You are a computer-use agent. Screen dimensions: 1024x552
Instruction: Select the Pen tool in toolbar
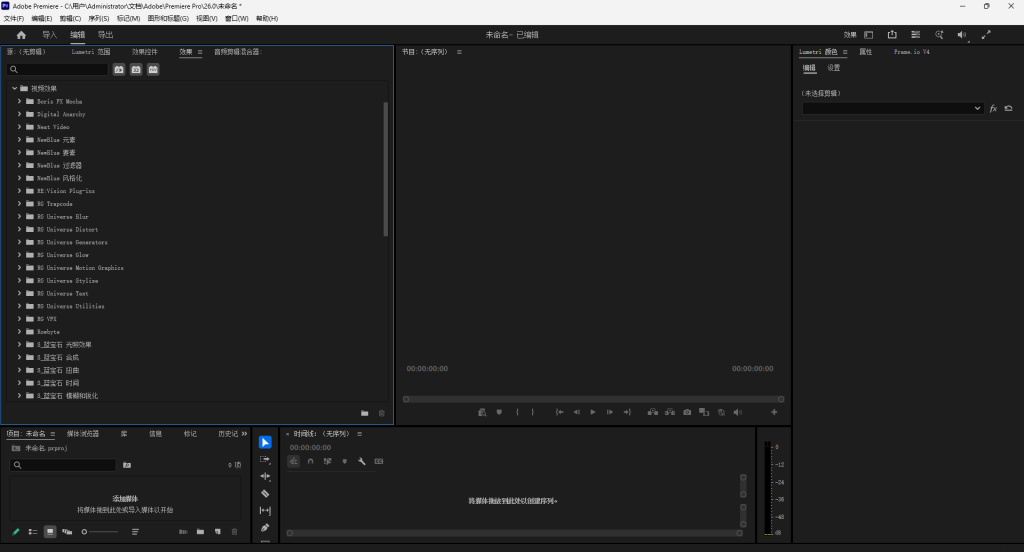pos(265,527)
